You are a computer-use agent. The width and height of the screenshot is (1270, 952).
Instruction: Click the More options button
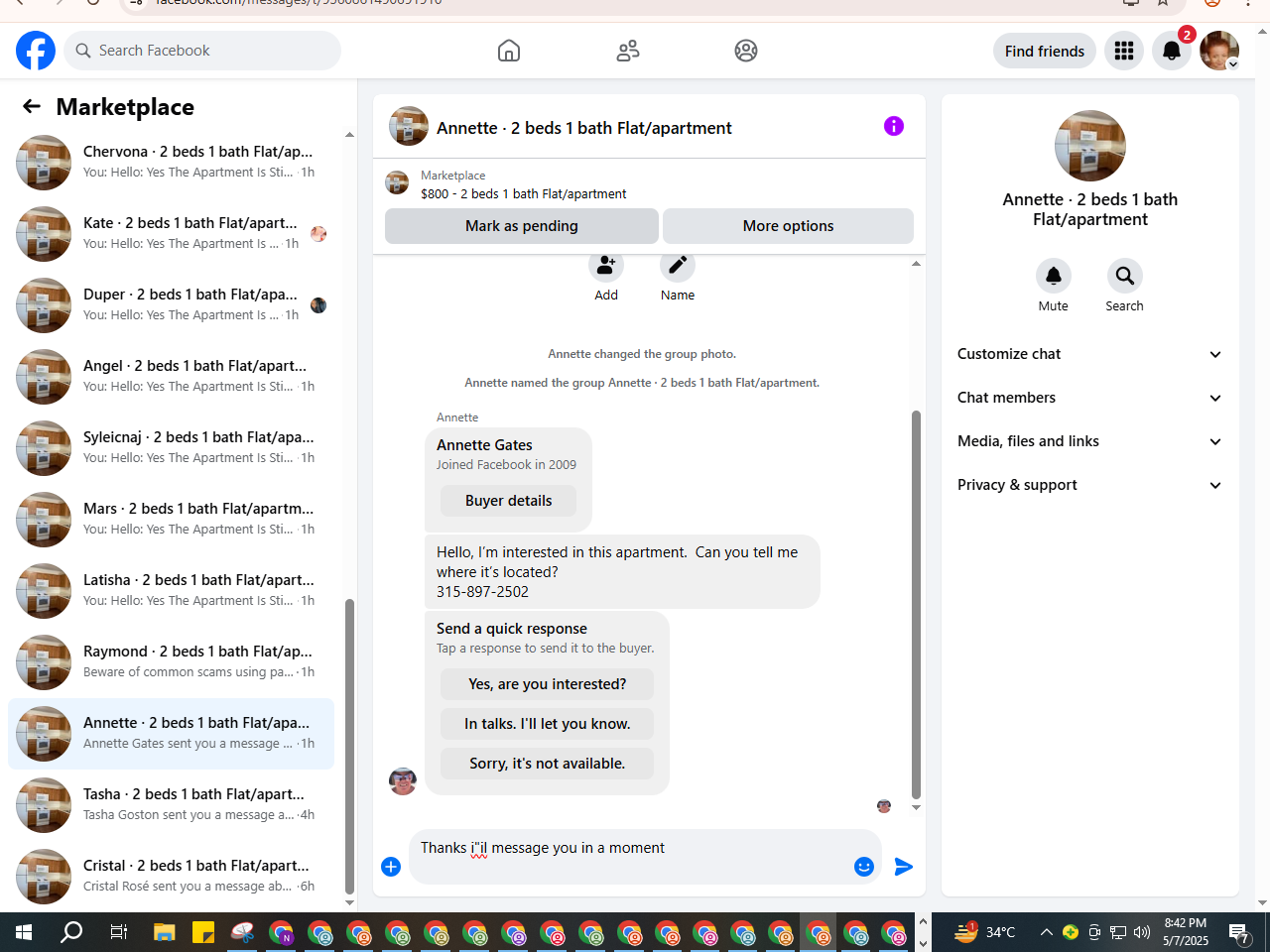click(x=788, y=226)
